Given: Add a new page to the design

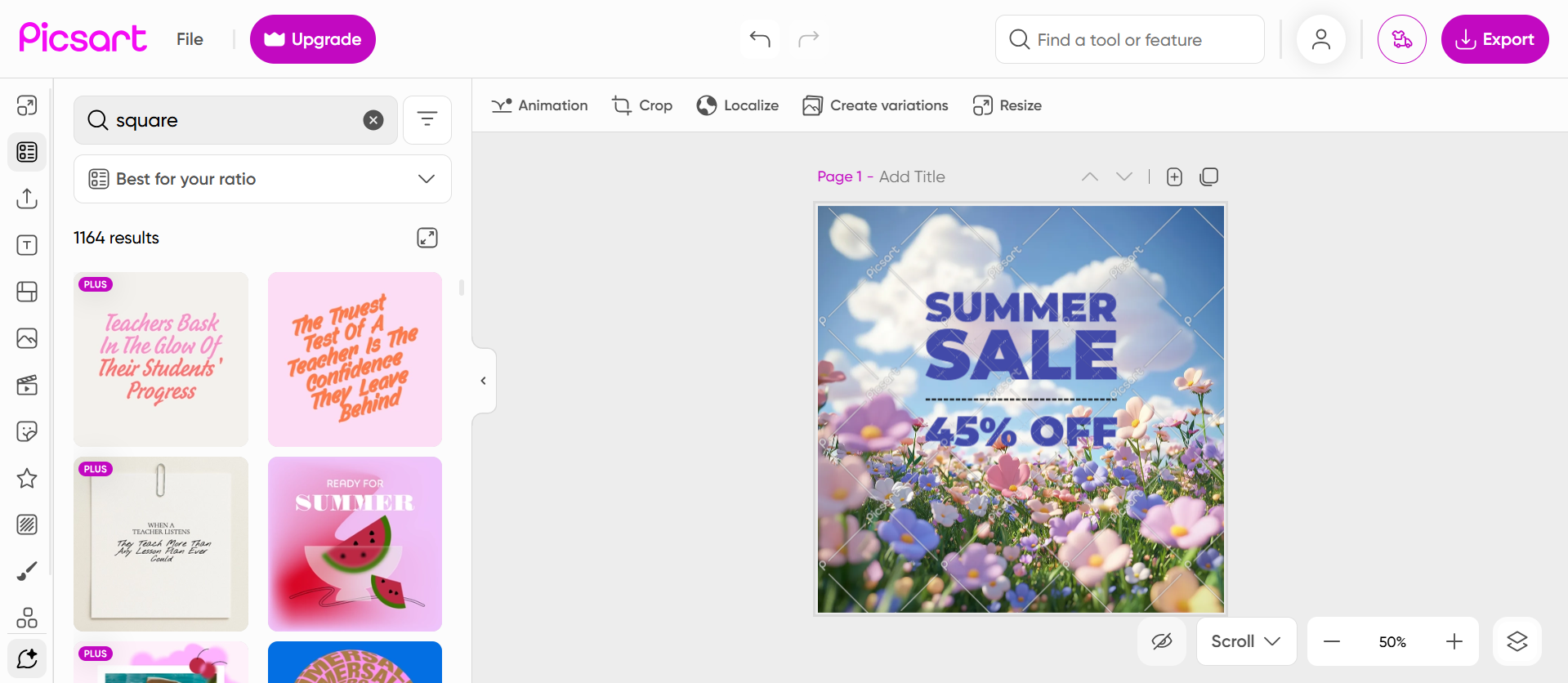Looking at the screenshot, I should [x=1174, y=176].
